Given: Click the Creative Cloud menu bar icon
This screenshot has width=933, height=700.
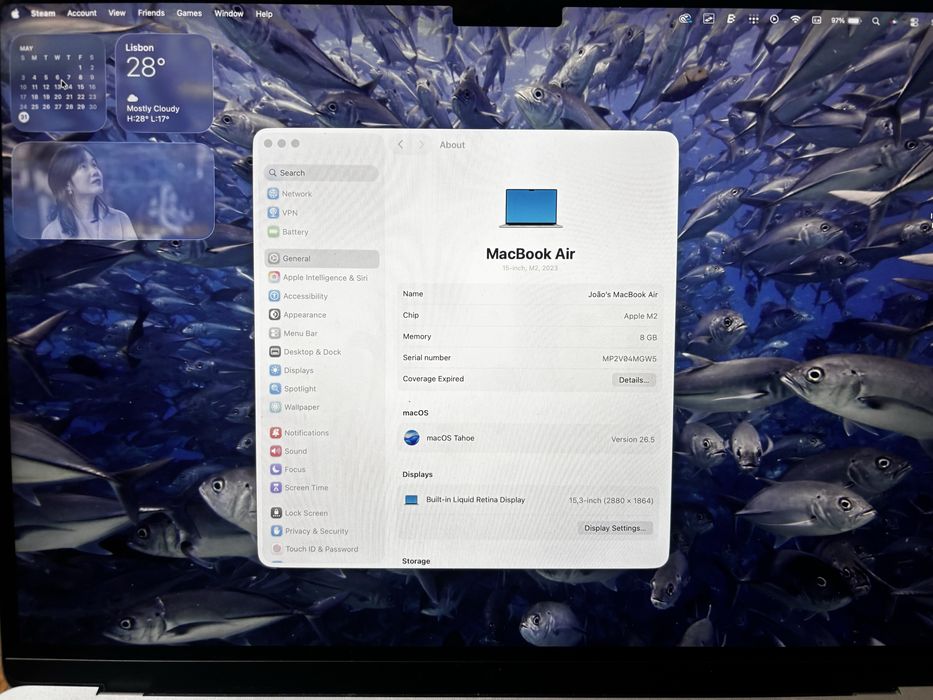Looking at the screenshot, I should [685, 18].
